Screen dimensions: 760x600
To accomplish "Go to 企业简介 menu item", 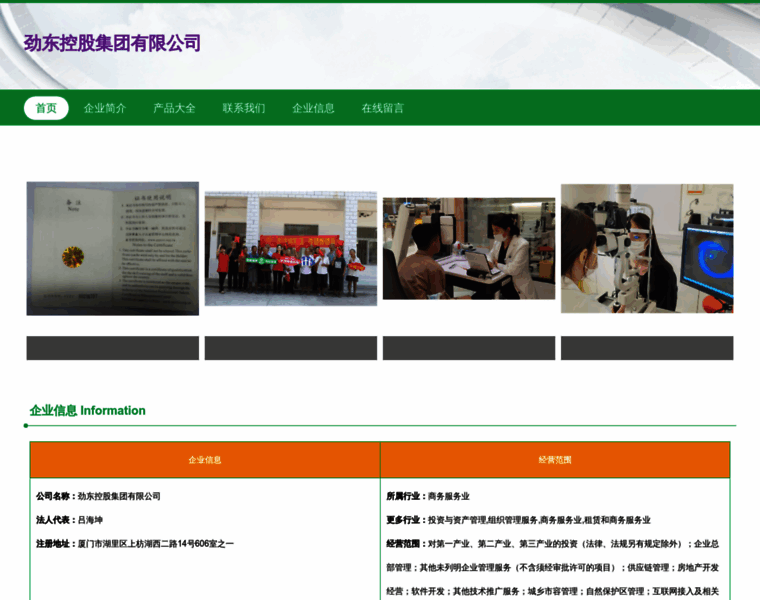I will (105, 108).
